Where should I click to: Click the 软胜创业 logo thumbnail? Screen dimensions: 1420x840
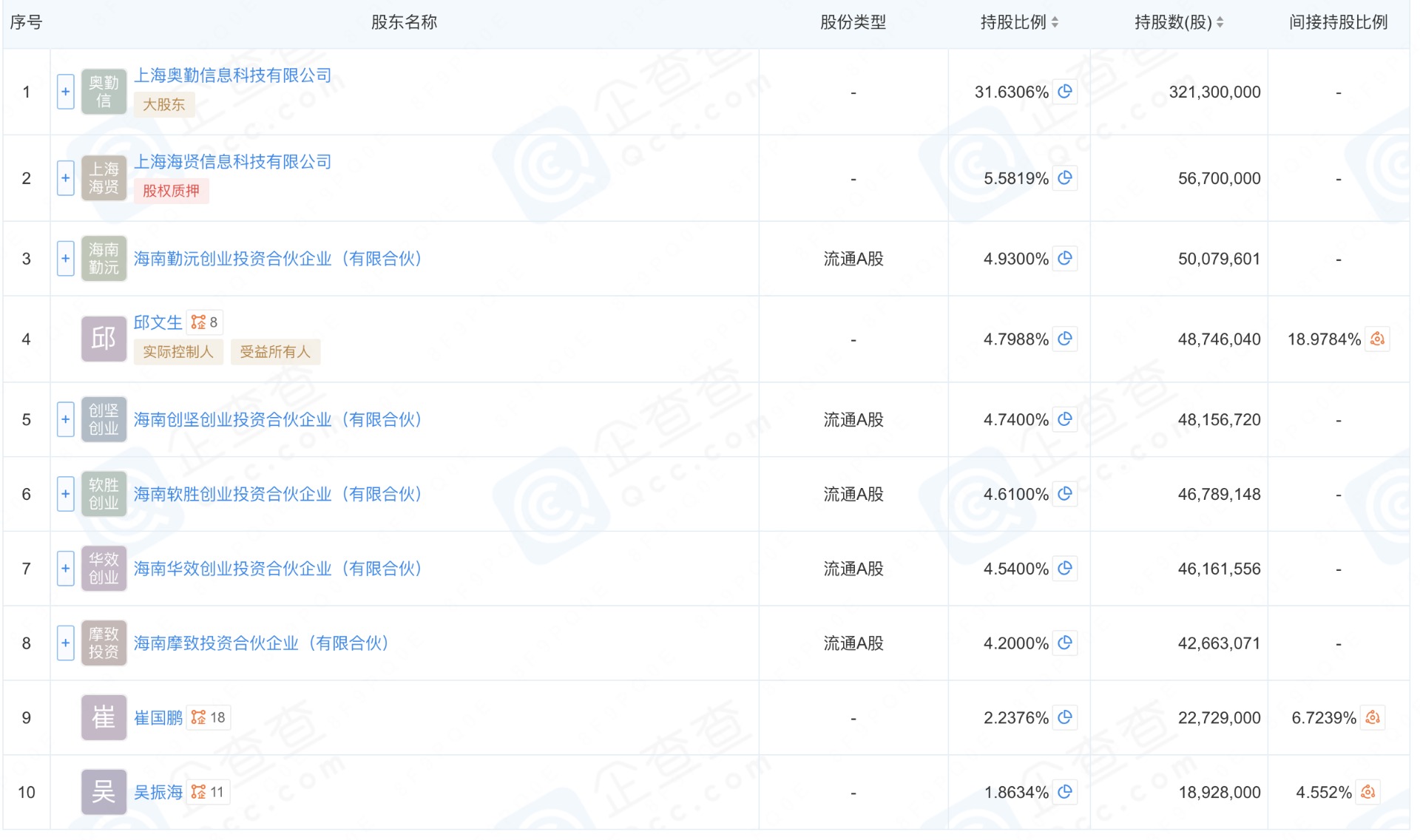[x=104, y=494]
